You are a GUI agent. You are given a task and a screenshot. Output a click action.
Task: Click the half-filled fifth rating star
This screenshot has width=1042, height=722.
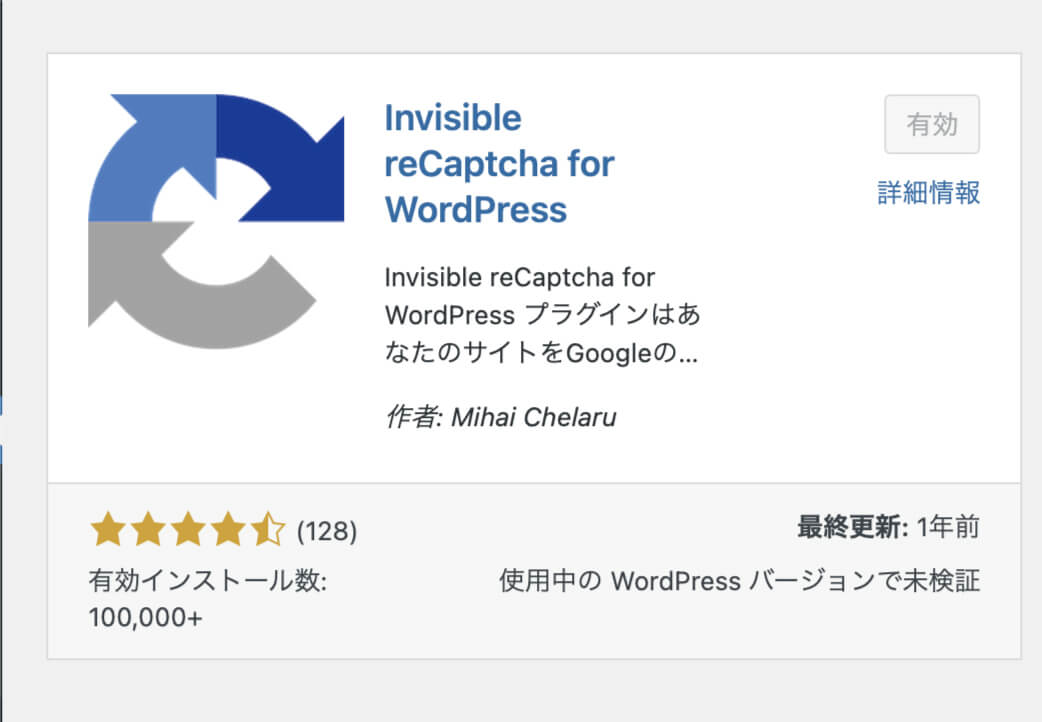click(x=267, y=530)
